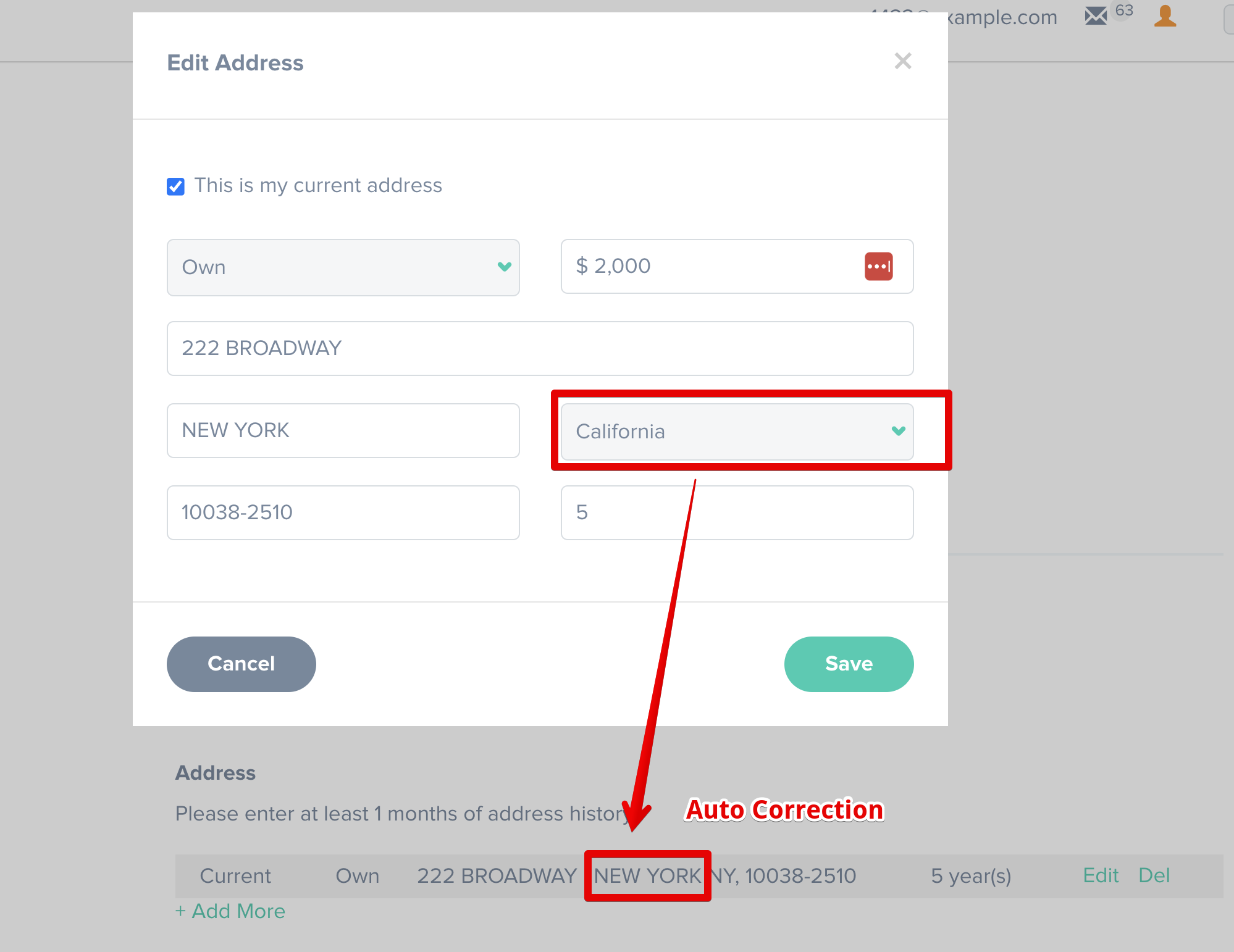1234x952 pixels.
Task: Click the red password manager icon
Action: point(878,267)
